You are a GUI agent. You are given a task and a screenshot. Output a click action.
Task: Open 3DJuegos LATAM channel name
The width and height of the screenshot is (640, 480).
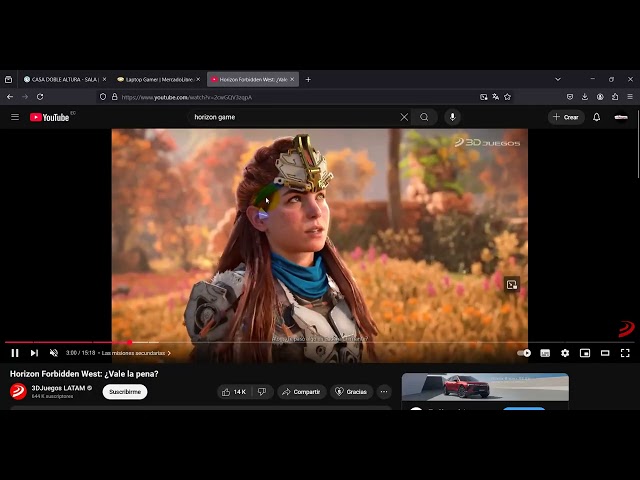58,388
